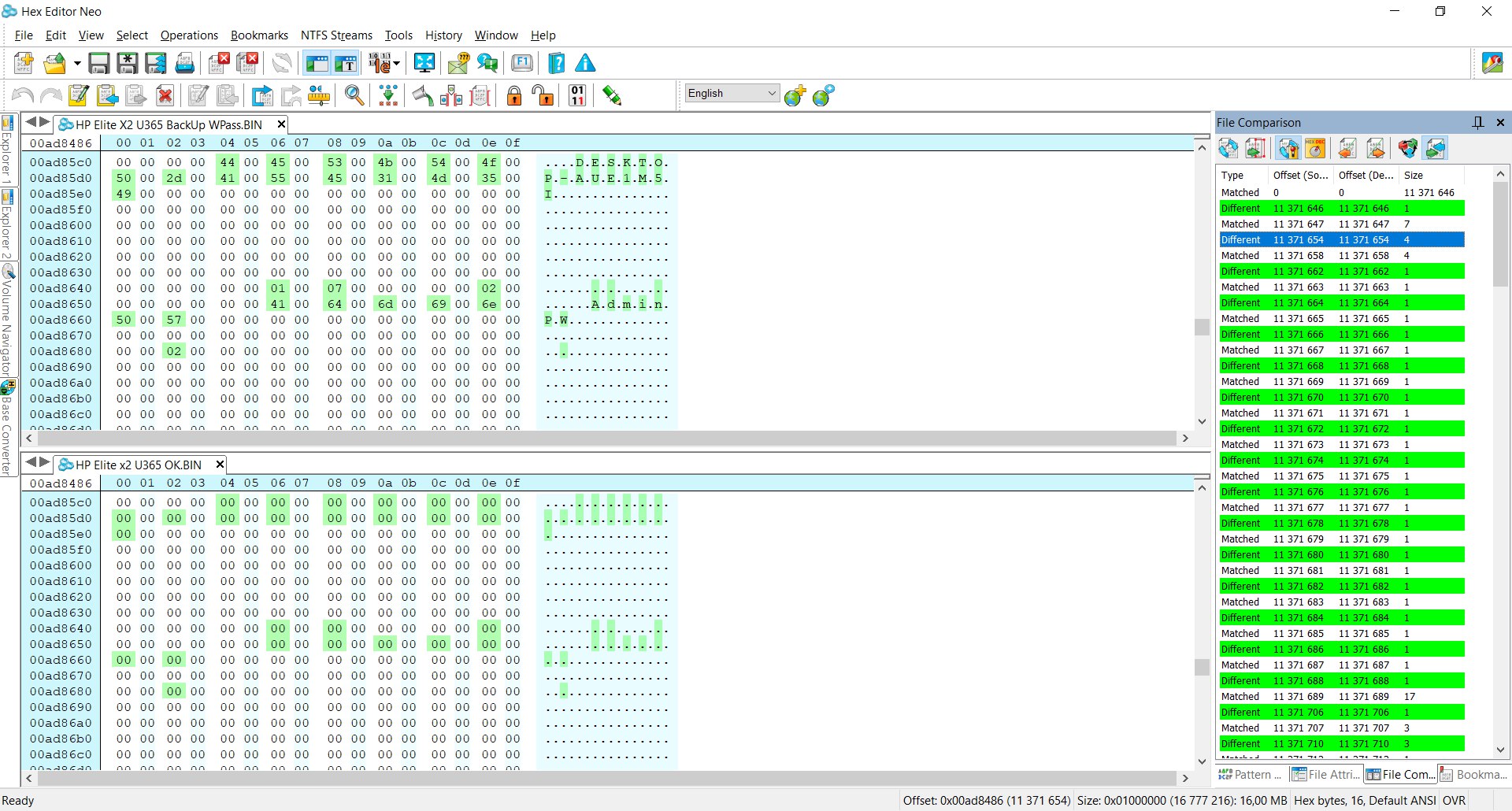Open the F1 key help icon

coord(522,63)
